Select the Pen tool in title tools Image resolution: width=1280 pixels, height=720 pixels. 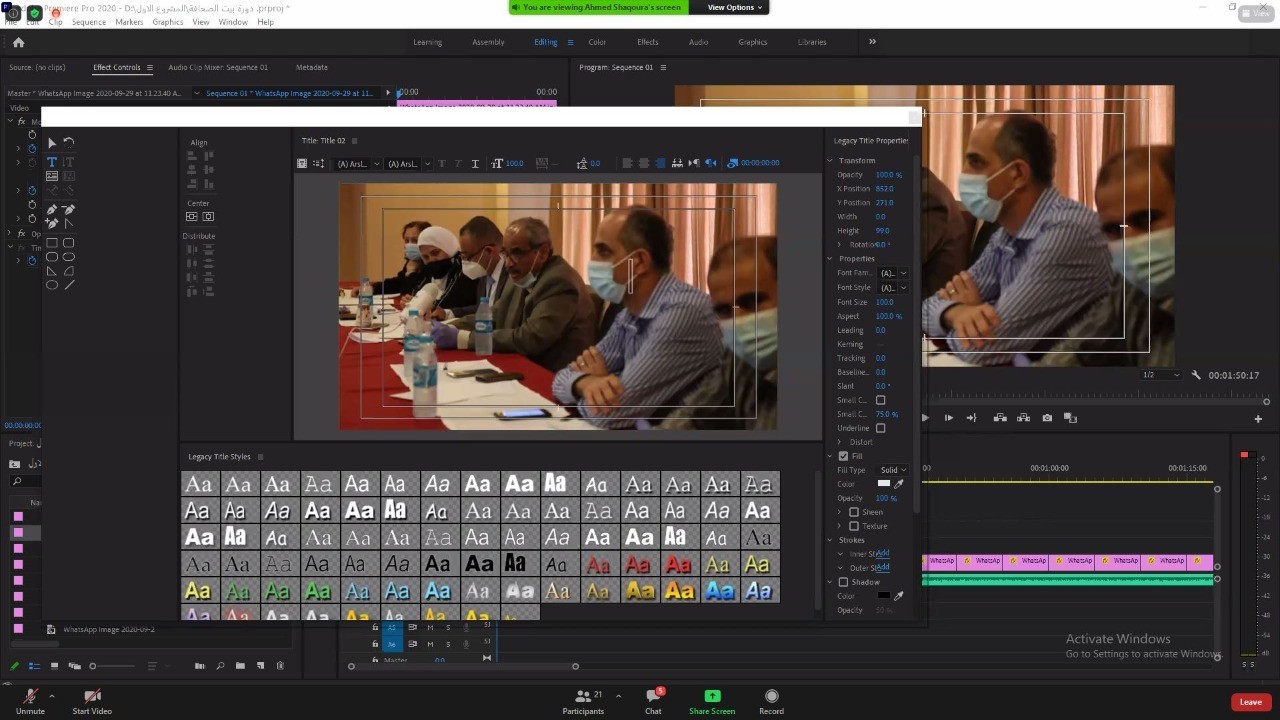click(x=52, y=210)
